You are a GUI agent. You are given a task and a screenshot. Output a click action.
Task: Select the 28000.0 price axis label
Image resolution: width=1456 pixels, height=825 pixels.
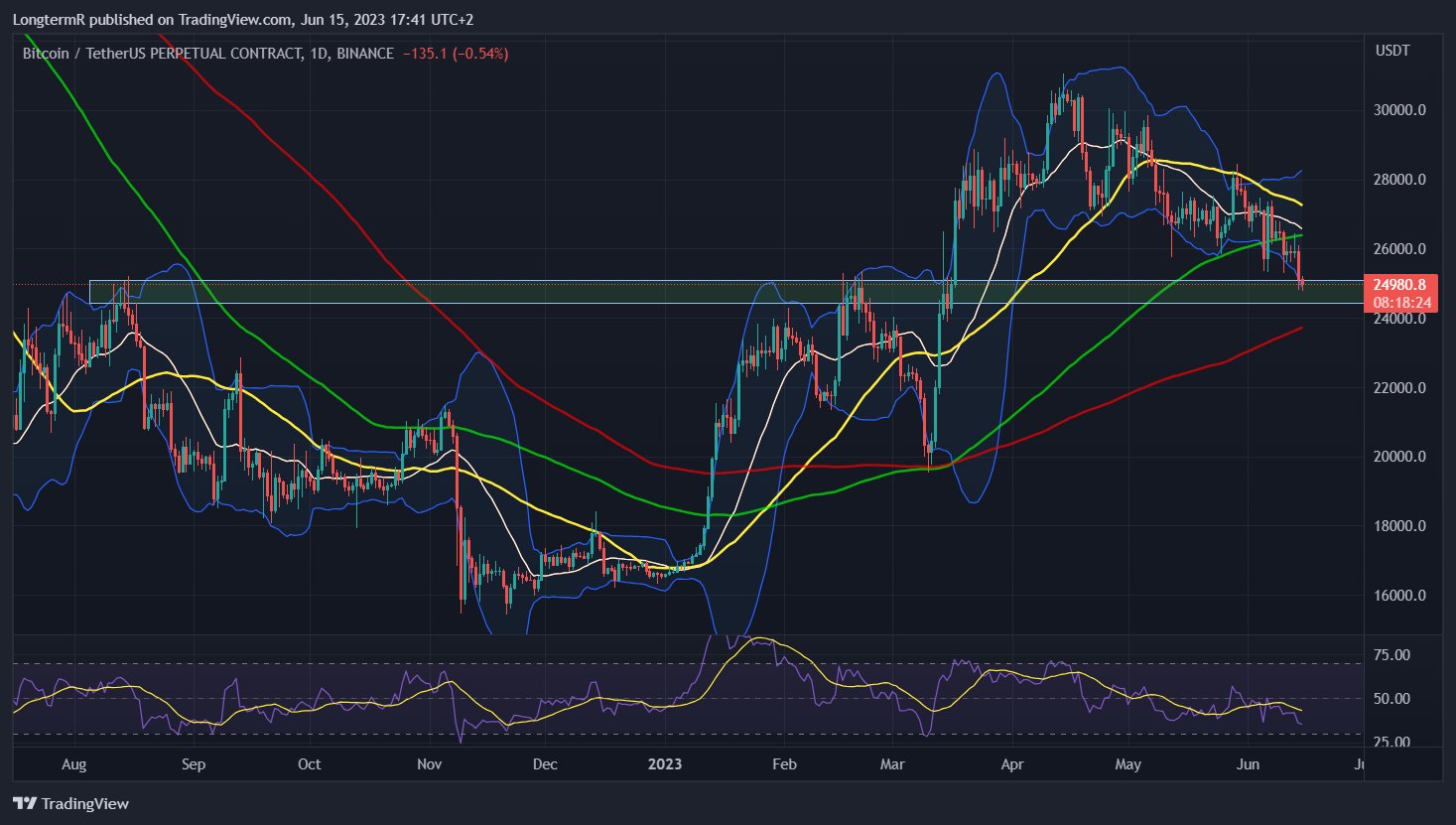point(1399,180)
